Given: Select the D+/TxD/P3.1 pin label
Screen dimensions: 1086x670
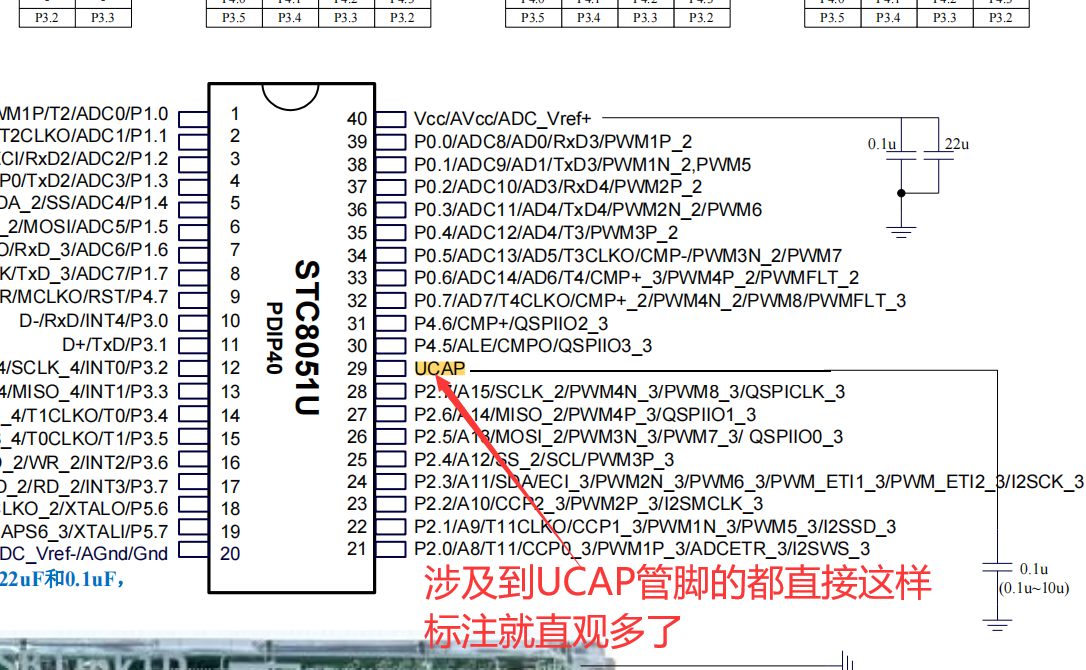Looking at the screenshot, I should pyautogui.click(x=115, y=345).
